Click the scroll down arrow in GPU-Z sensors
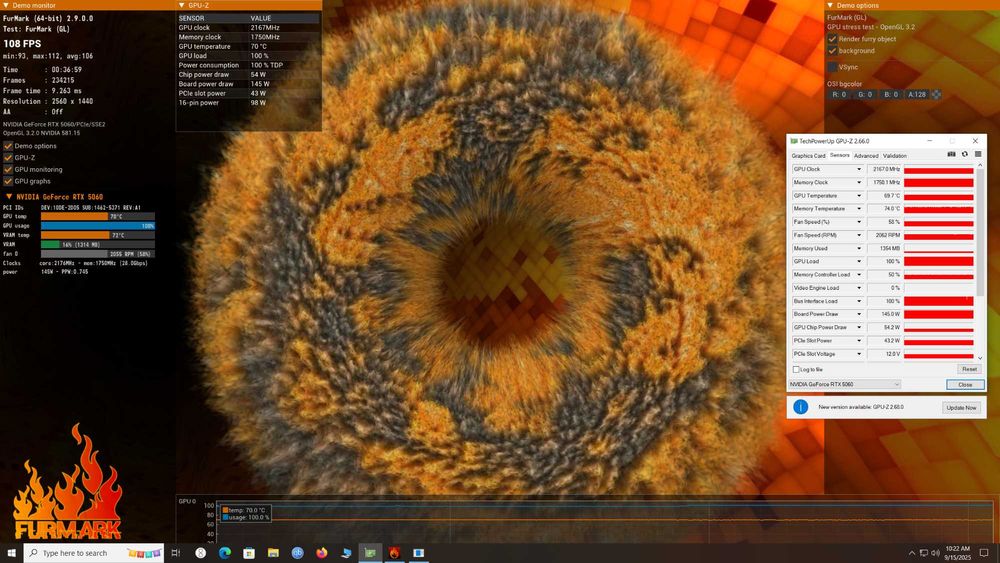1000x563 pixels. click(x=980, y=358)
